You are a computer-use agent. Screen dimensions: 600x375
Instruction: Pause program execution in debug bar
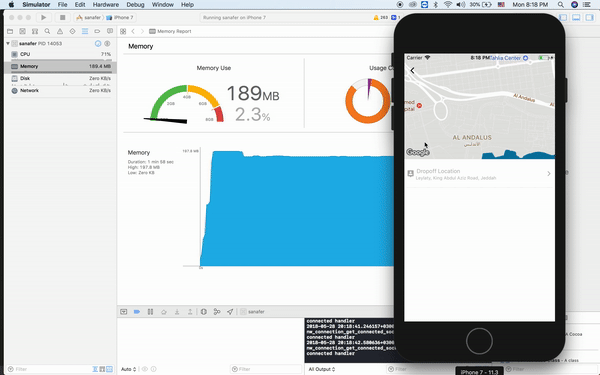(150, 312)
